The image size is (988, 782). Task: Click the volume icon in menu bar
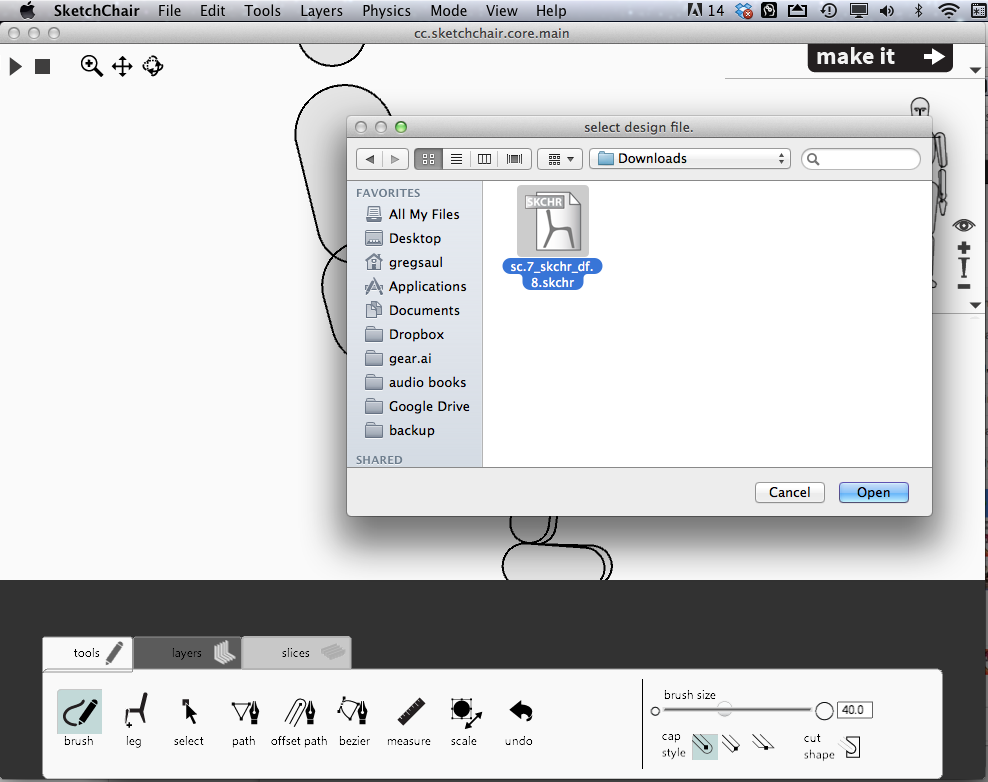887,11
